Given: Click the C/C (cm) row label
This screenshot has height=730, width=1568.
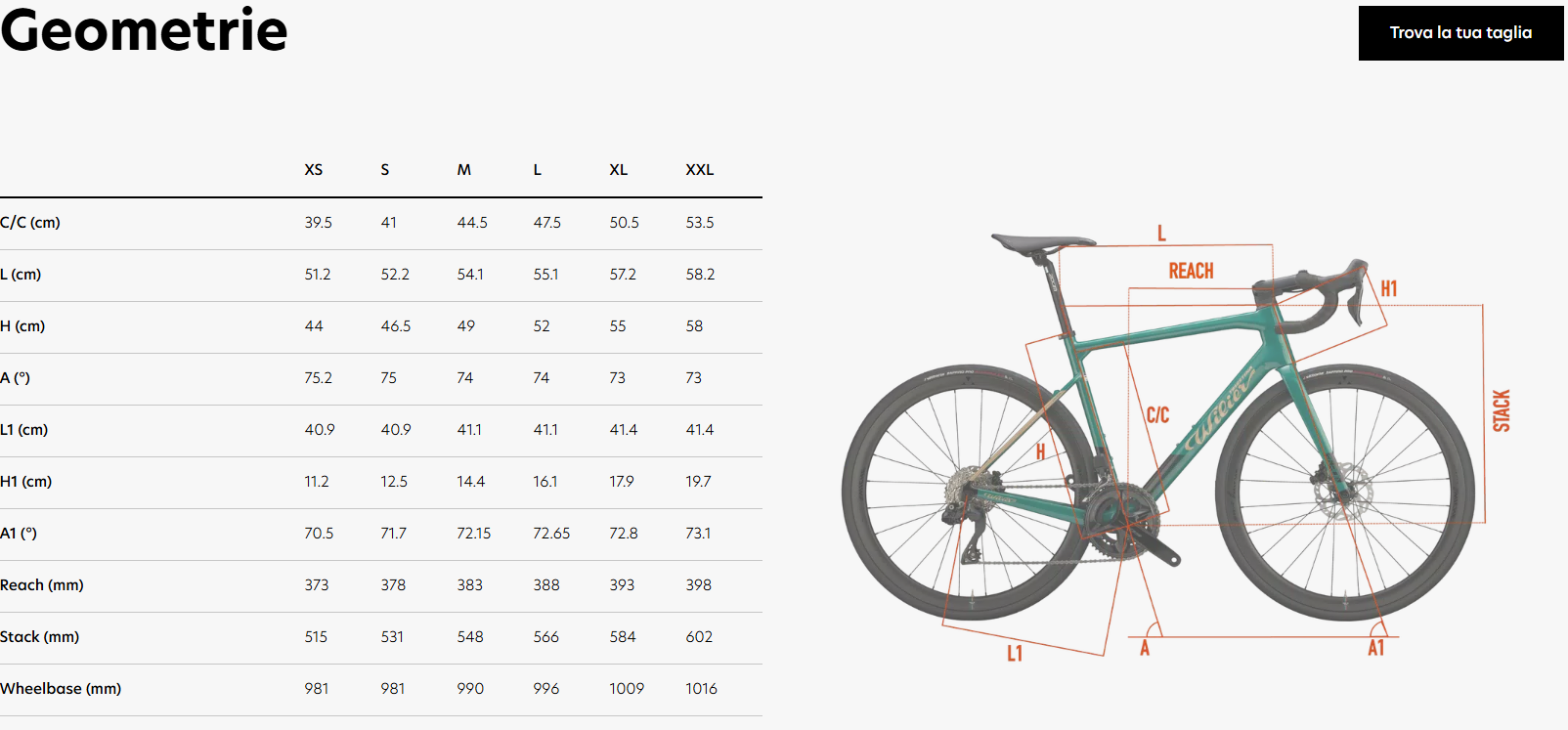Looking at the screenshot, I should [x=30, y=223].
